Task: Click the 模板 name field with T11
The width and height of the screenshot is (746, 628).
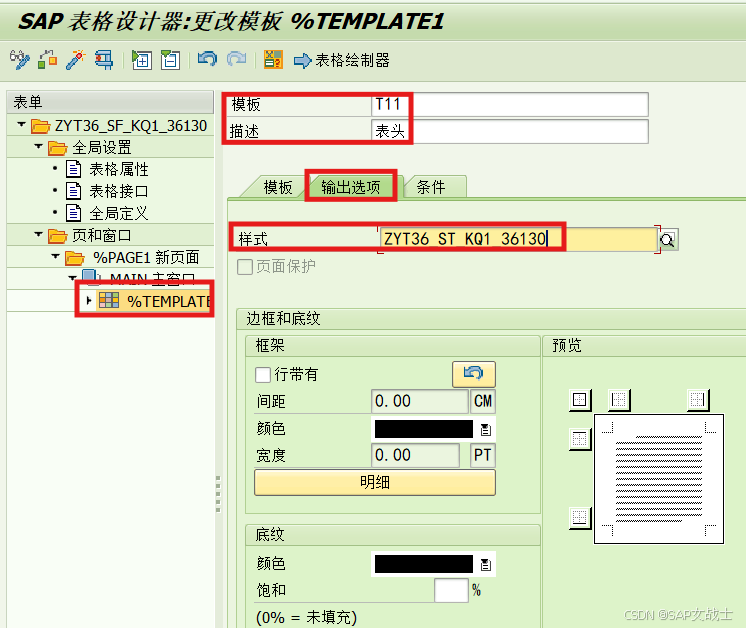Action: (510, 104)
